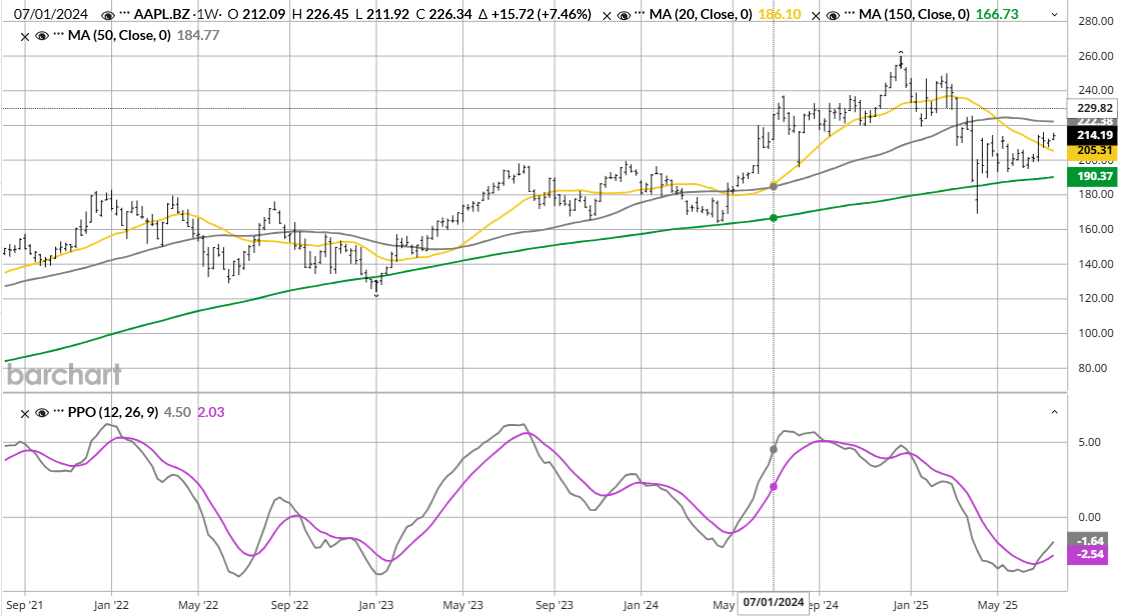
Task: Toggle PPO (12, 26, 9) indicator visibility
Action: click(41, 413)
